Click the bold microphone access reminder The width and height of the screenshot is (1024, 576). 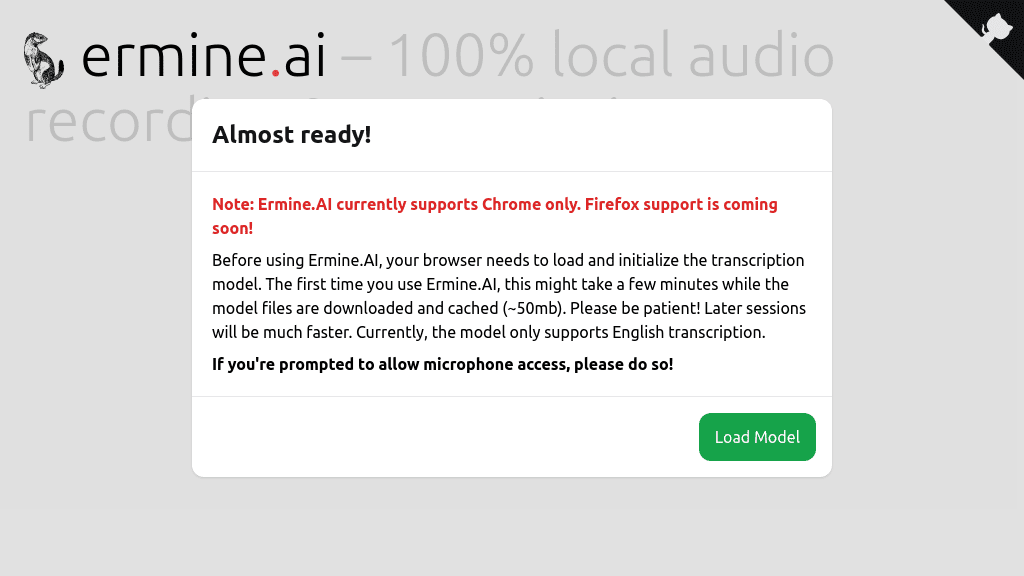click(x=442, y=364)
